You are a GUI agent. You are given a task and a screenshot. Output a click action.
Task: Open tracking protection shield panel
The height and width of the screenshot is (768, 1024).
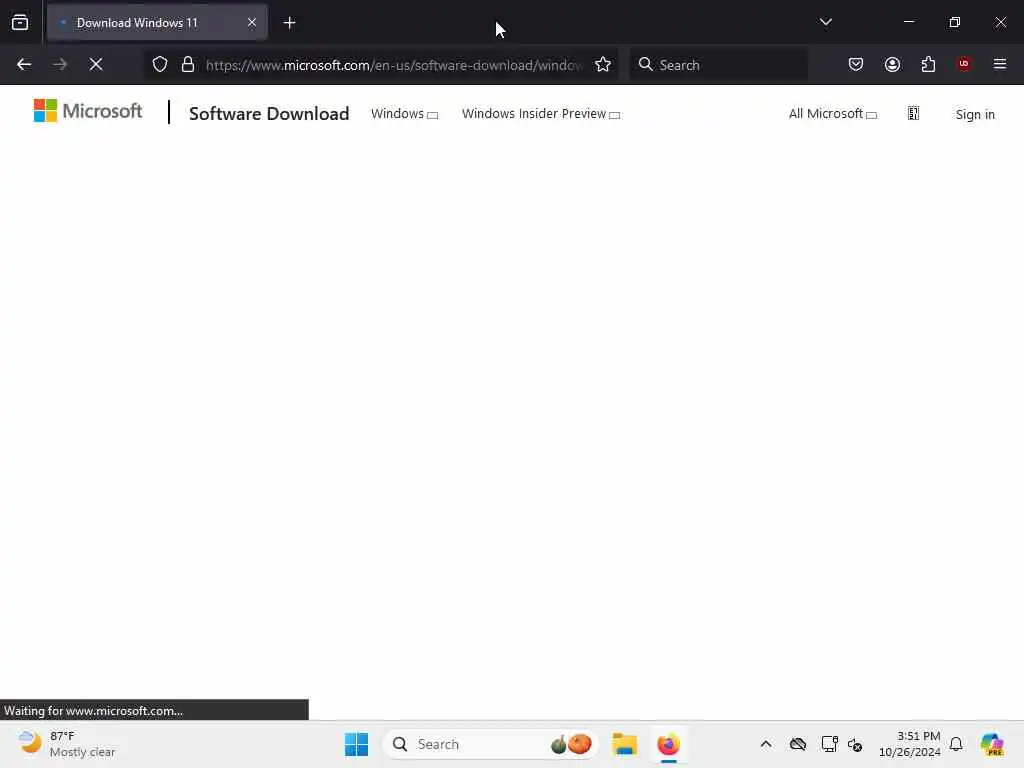pos(160,64)
